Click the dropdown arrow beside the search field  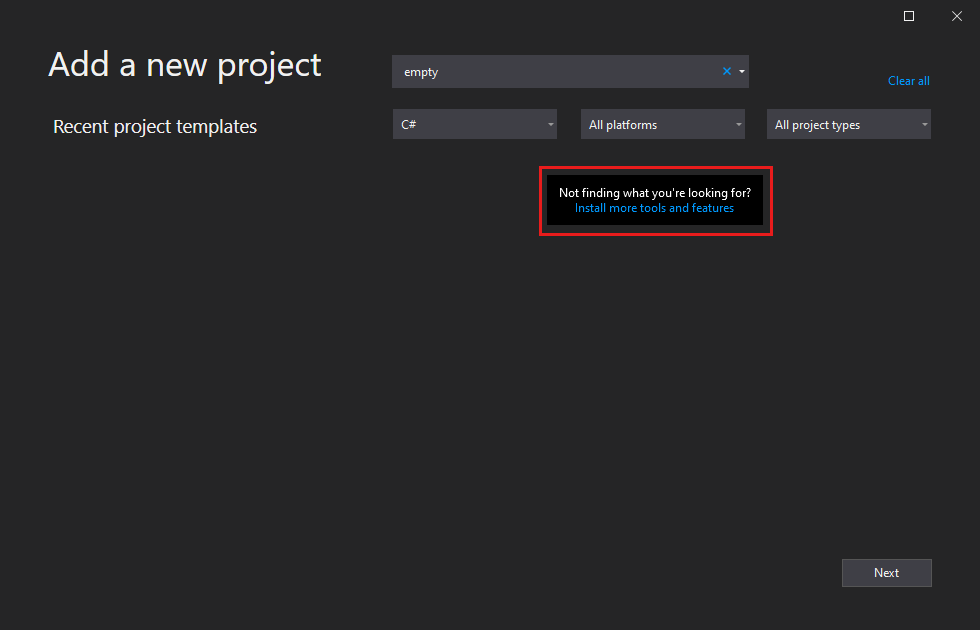(x=740, y=71)
